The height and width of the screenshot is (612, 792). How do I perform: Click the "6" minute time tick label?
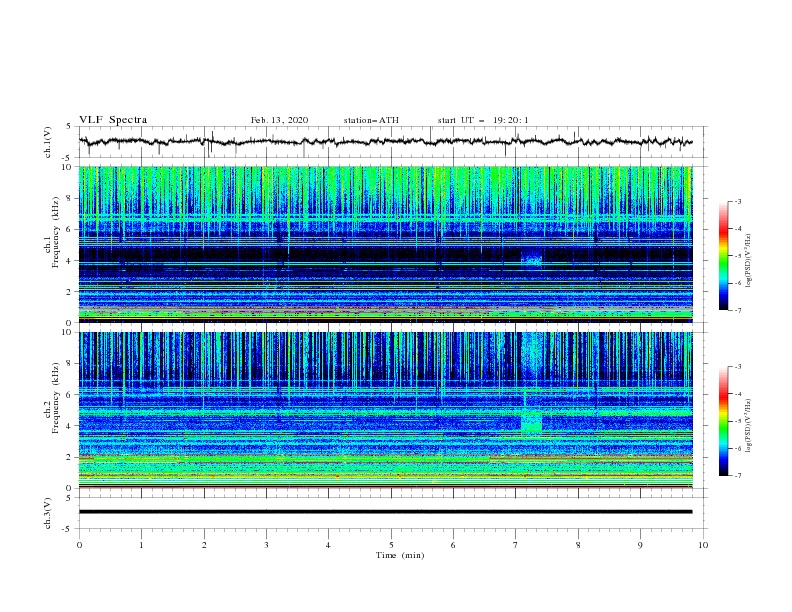click(x=453, y=545)
